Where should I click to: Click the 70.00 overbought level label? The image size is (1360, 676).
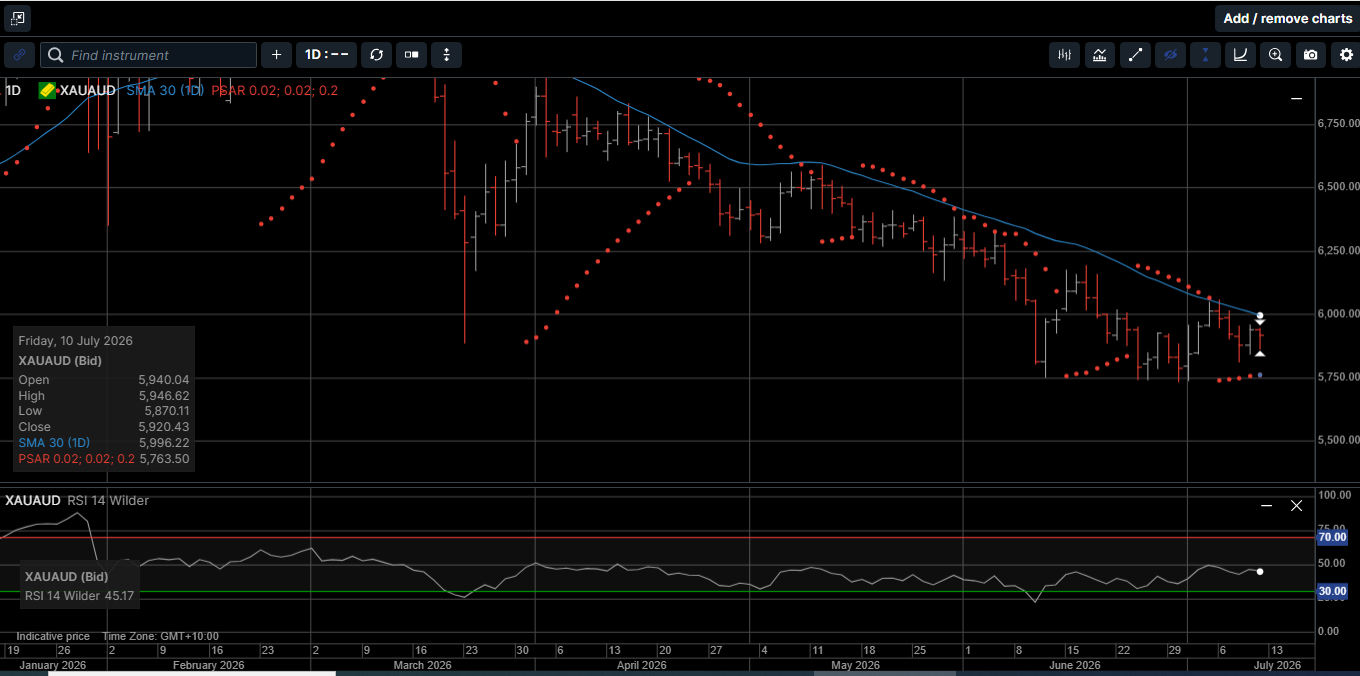tap(1332, 537)
